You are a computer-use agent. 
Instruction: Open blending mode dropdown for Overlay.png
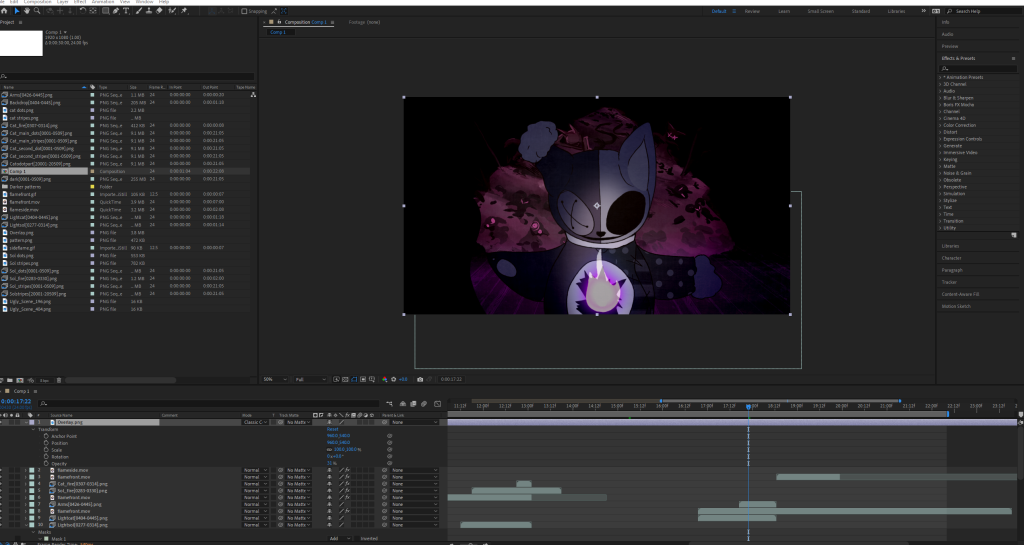pyautogui.click(x=255, y=422)
